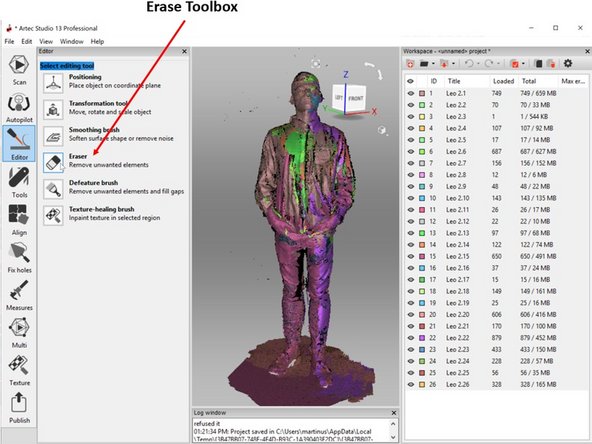Click the color swatch of Leo 2.1
The image size is (592, 444).
click(x=422, y=93)
